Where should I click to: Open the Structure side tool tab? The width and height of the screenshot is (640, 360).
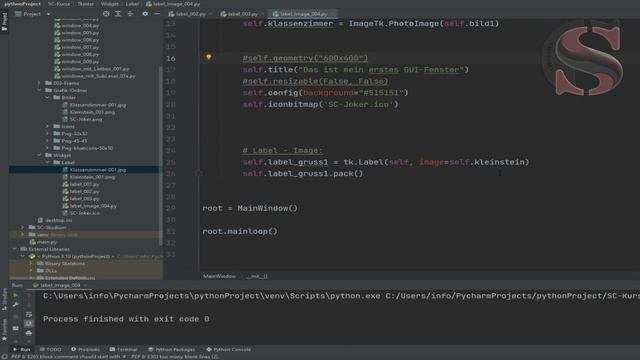(4, 299)
